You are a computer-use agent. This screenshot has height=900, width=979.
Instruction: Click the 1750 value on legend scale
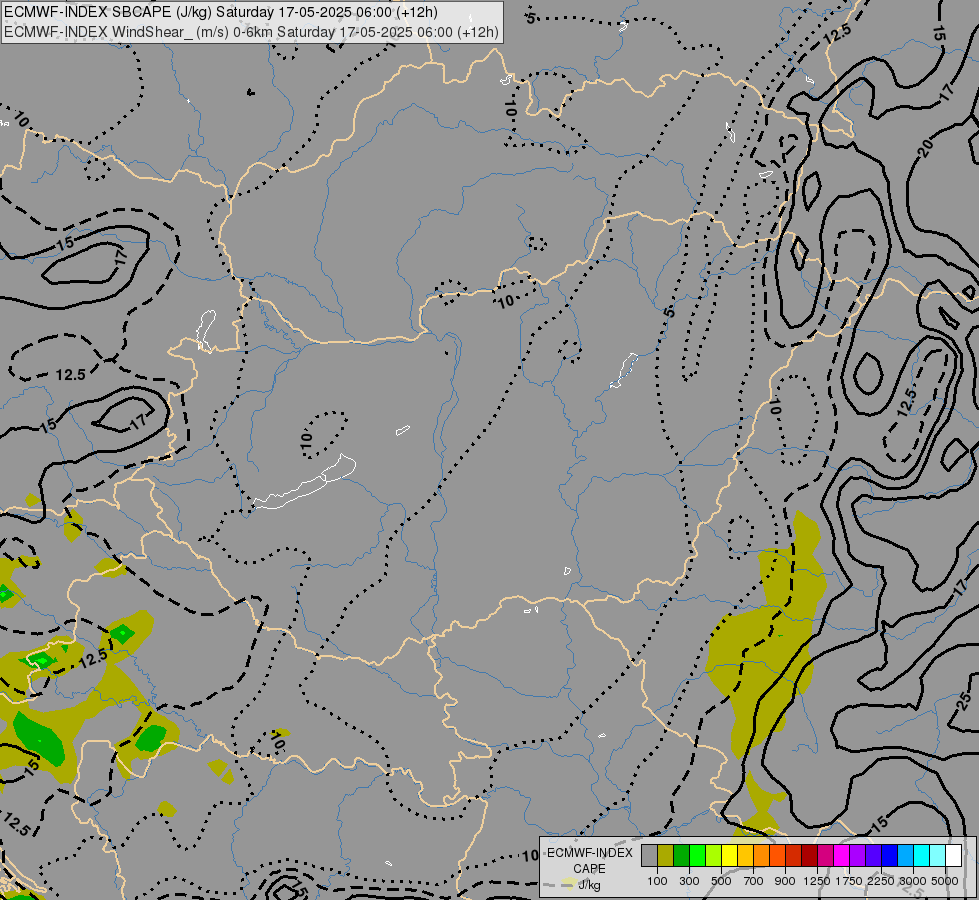849,881
